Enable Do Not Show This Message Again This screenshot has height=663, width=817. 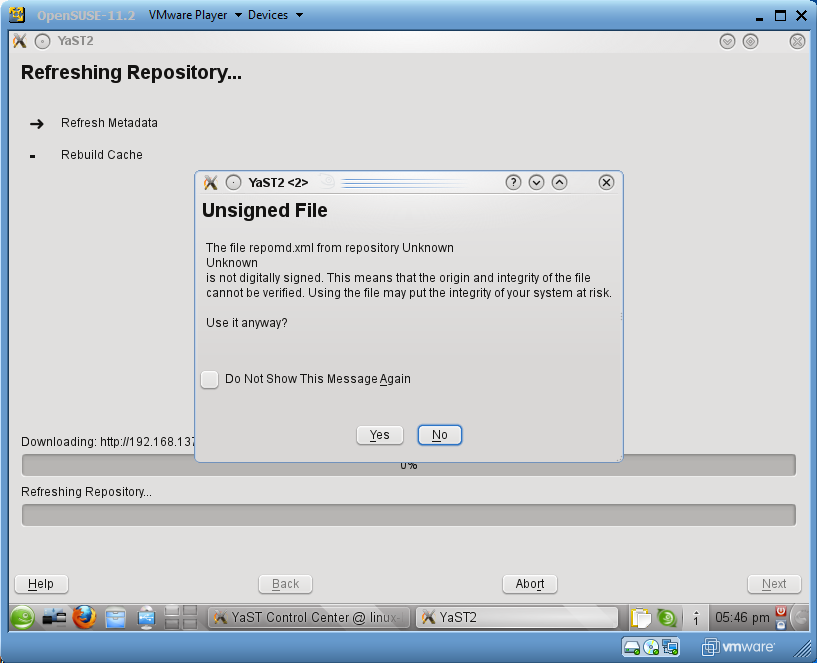pos(210,379)
